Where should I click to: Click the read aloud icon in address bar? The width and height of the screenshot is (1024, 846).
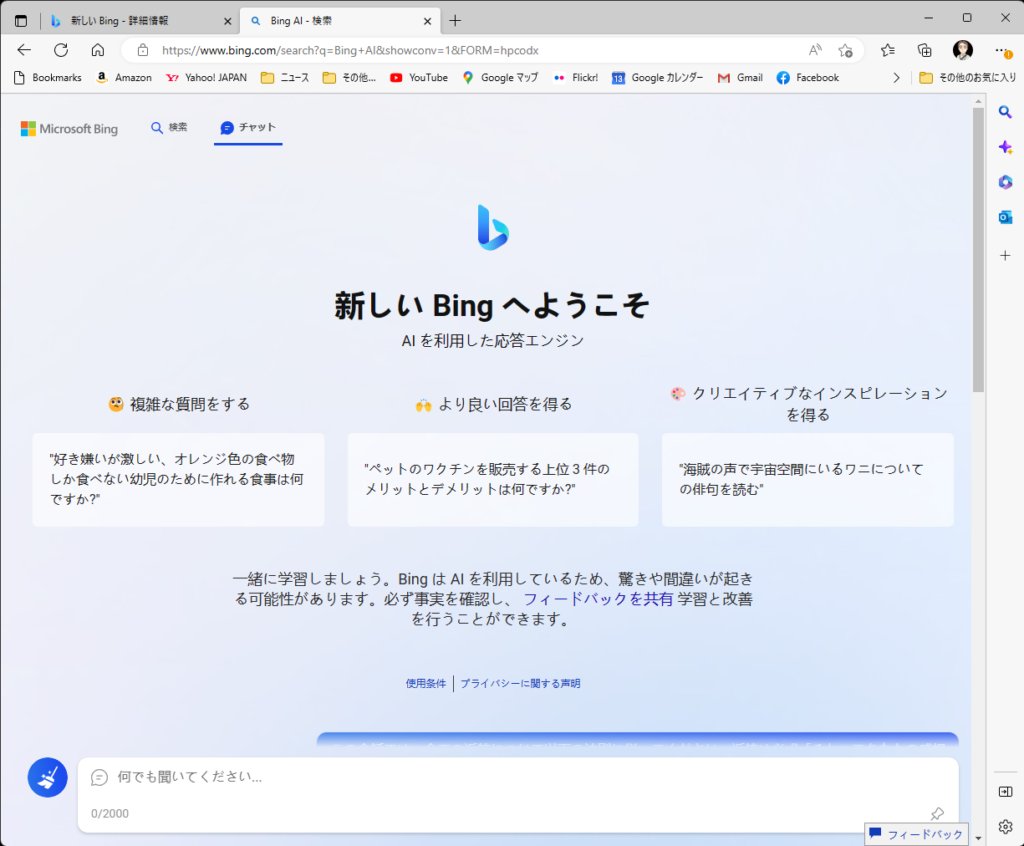tap(815, 50)
